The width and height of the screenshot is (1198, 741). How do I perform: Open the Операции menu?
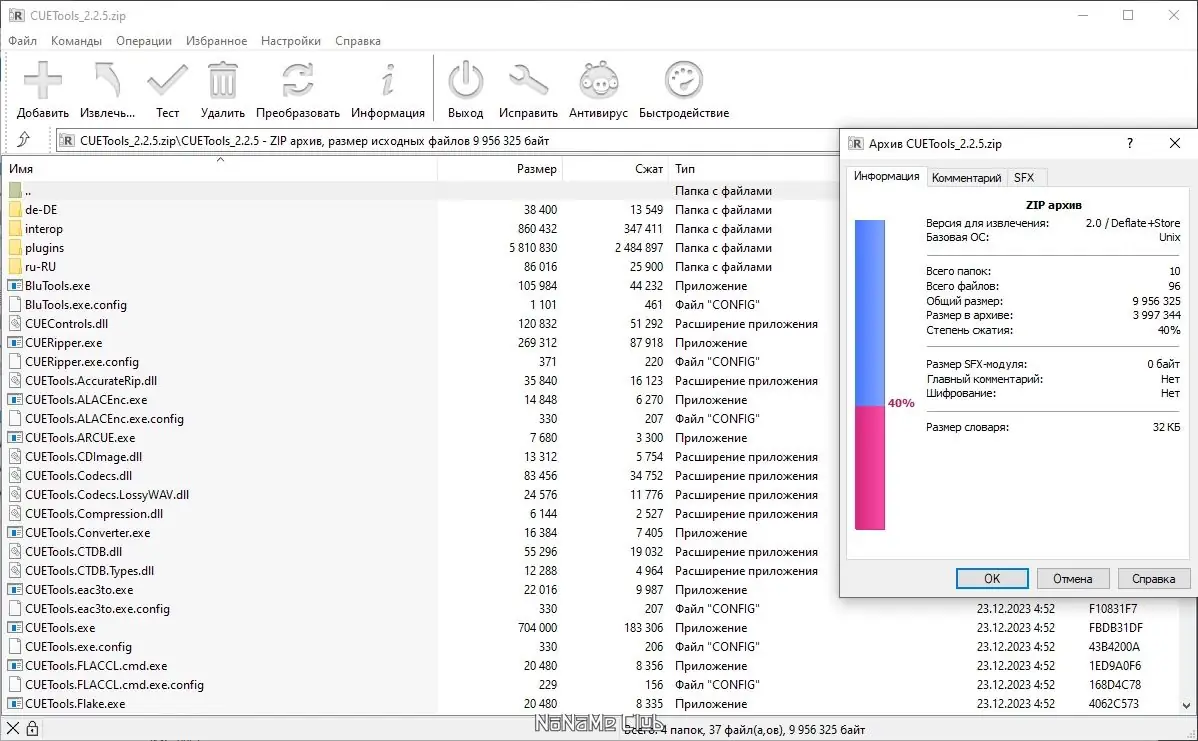tap(144, 40)
